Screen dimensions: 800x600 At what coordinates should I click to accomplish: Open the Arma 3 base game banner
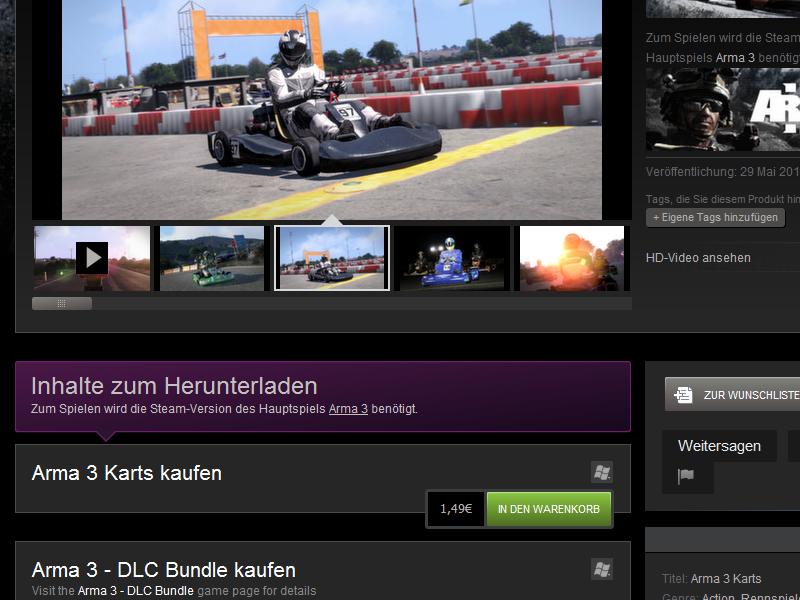tap(723, 110)
